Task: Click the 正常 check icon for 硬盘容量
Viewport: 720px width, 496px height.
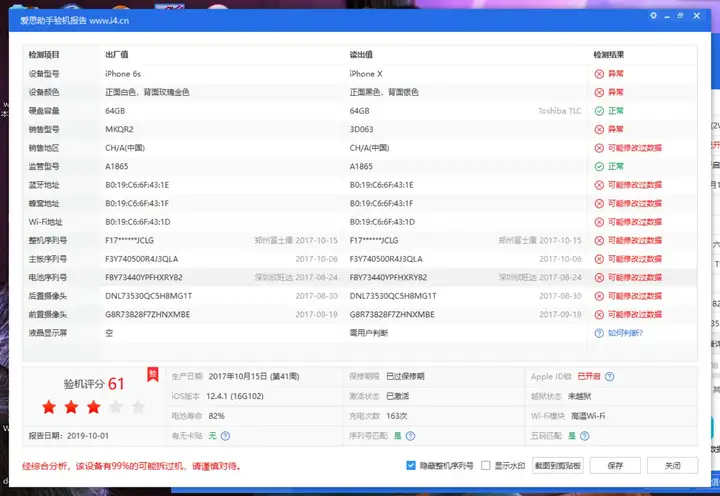Action: (599, 111)
